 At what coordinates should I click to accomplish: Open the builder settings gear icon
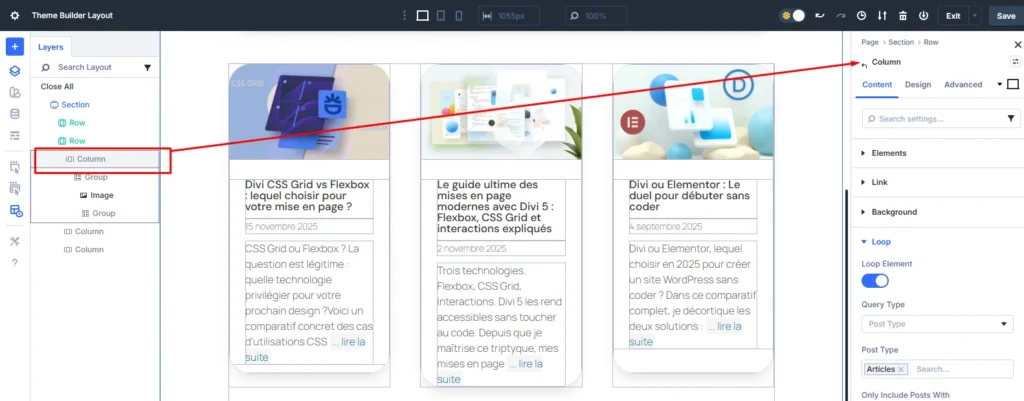pyautogui.click(x=15, y=15)
